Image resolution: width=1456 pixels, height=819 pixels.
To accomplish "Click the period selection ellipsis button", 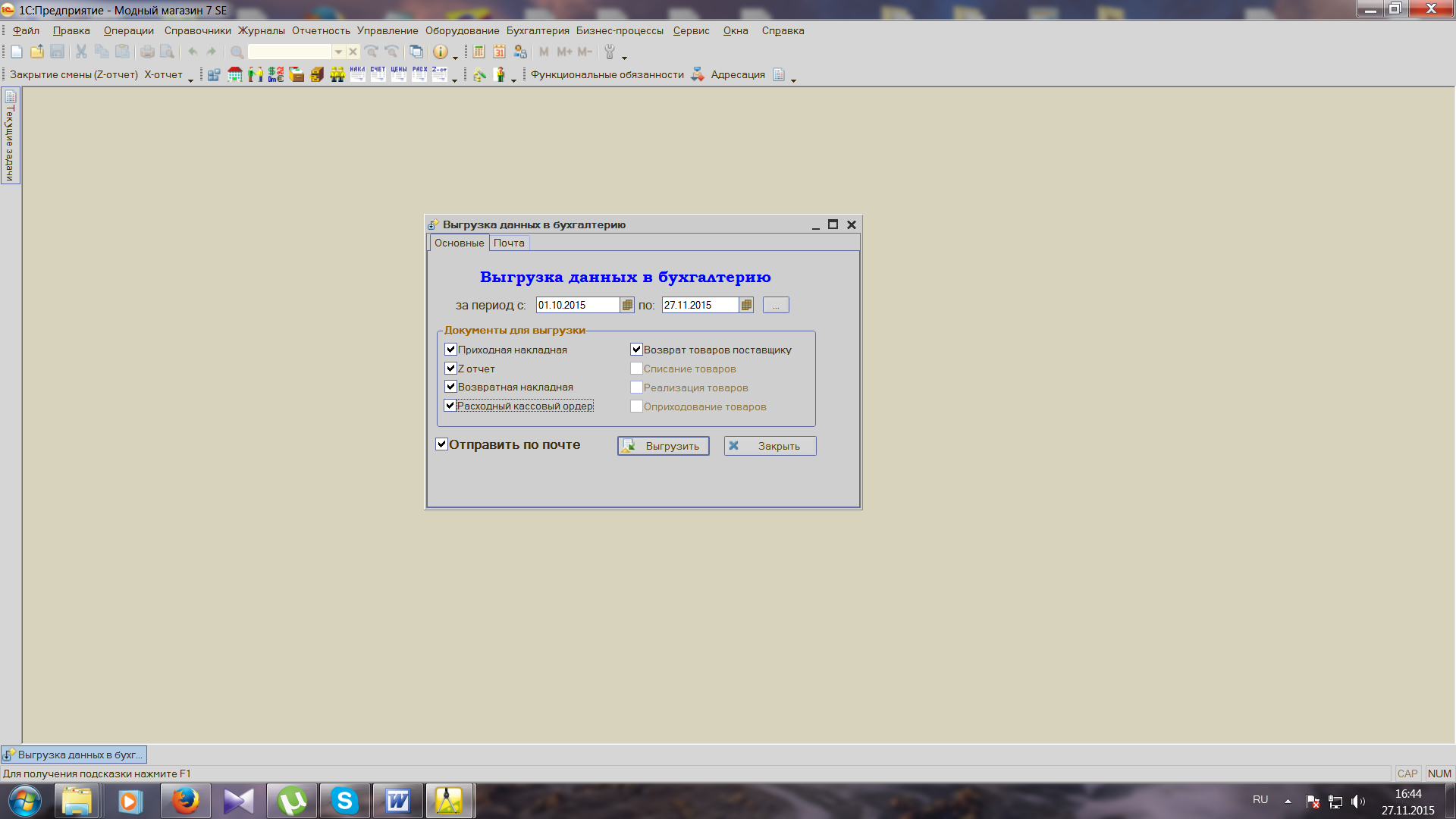I will 776,305.
